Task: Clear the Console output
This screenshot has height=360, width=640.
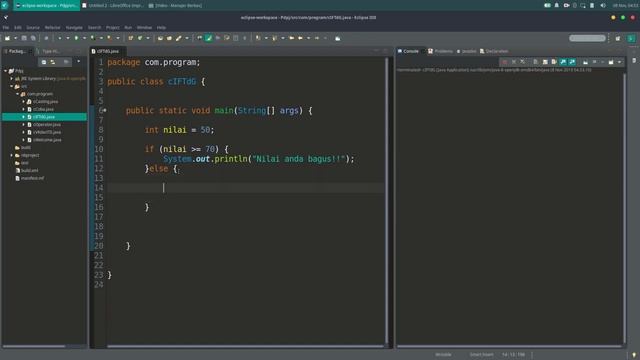Action: [535, 62]
